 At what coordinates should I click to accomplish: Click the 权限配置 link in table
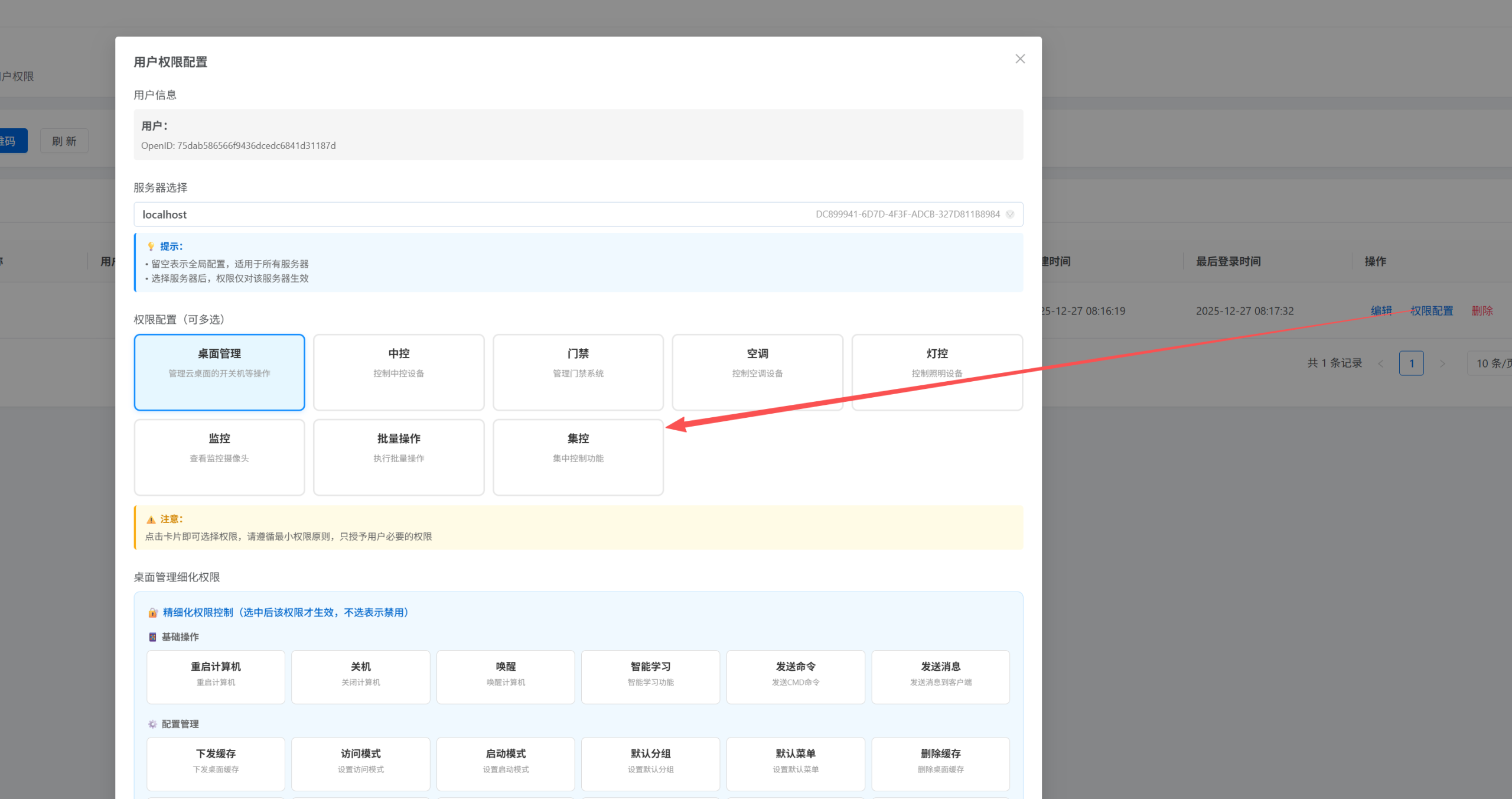[1431, 311]
